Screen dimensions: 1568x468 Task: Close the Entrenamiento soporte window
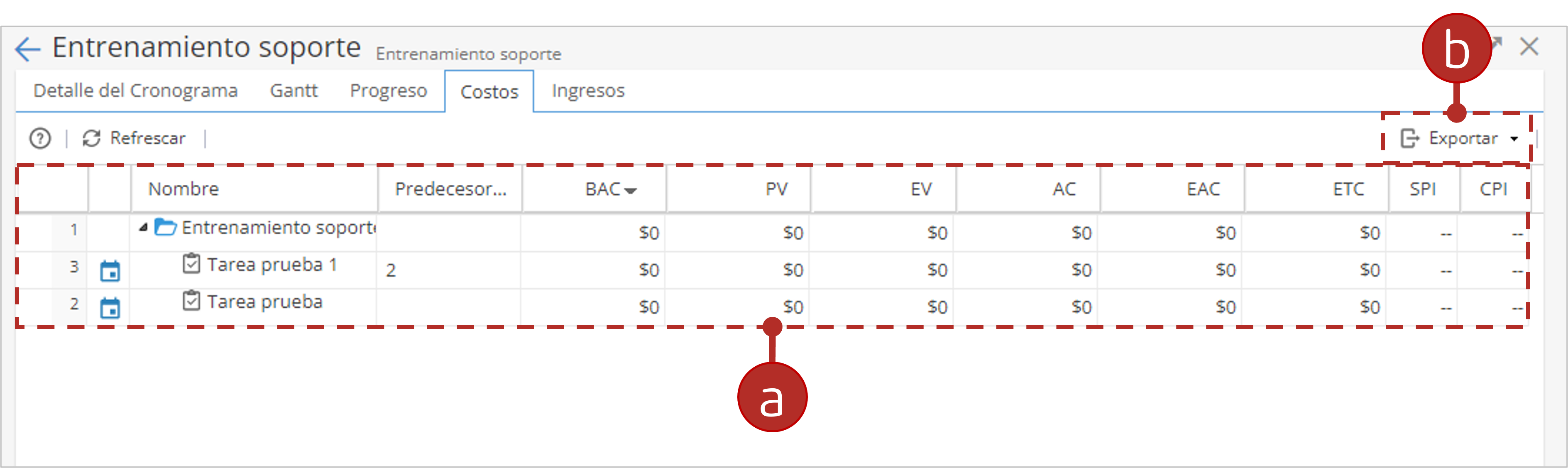click(x=1529, y=46)
